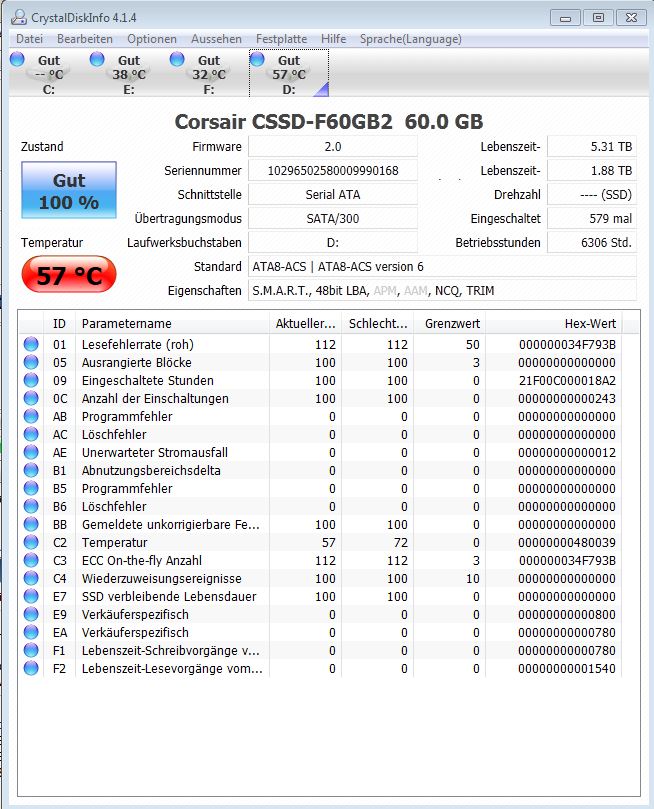The height and width of the screenshot is (809, 654).
Task: Click the status orb for row AC Löschfehler
Action: click(31, 434)
